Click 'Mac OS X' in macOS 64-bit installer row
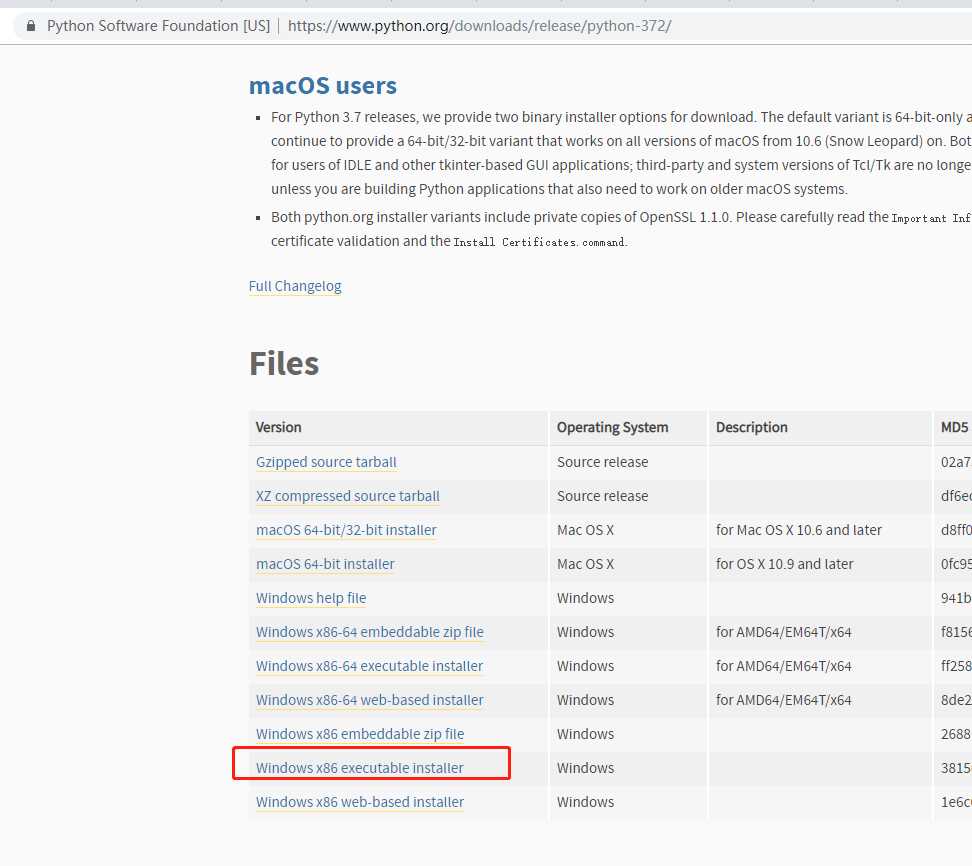972x866 pixels. click(585, 565)
